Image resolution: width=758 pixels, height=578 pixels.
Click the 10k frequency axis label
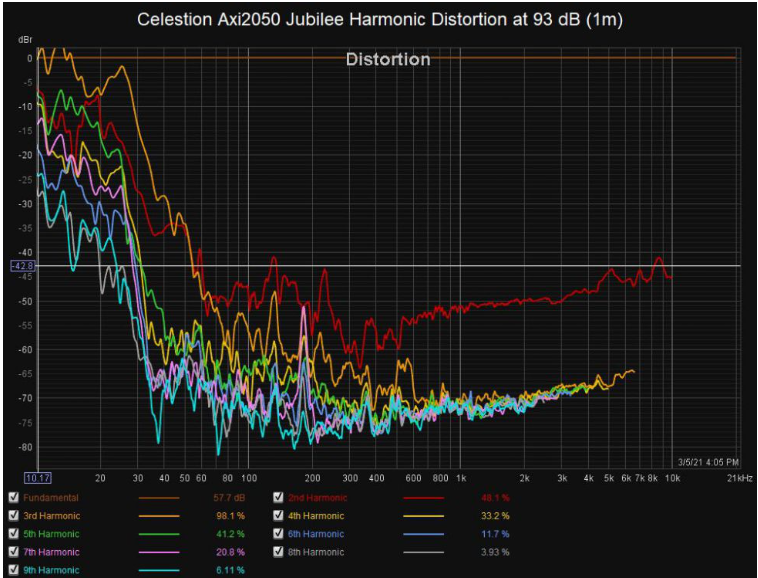coord(672,478)
